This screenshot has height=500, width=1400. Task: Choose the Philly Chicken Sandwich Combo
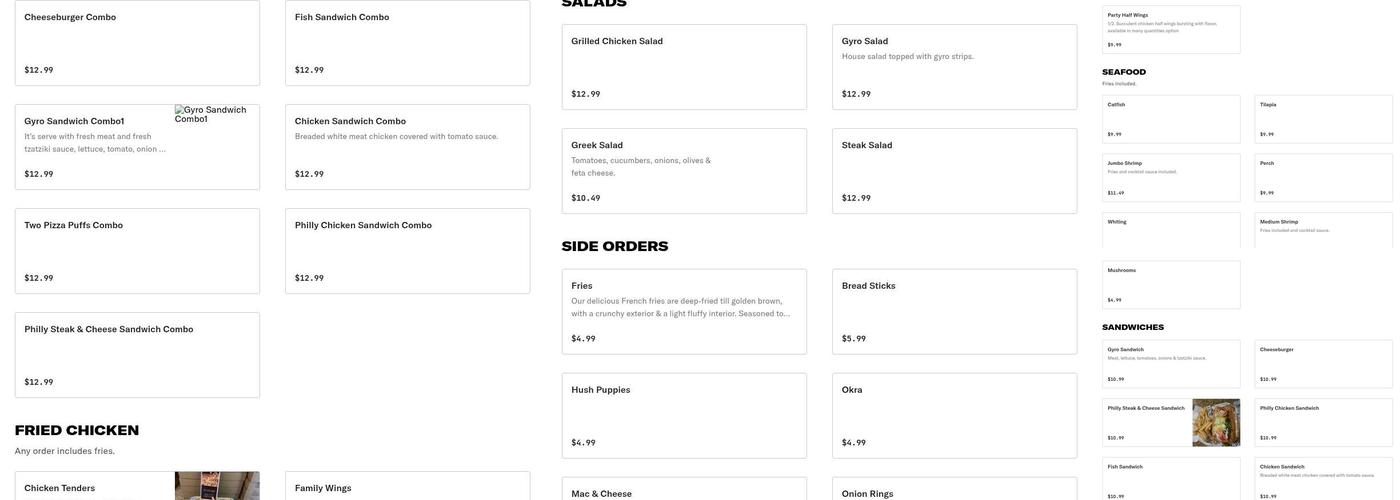coord(407,251)
